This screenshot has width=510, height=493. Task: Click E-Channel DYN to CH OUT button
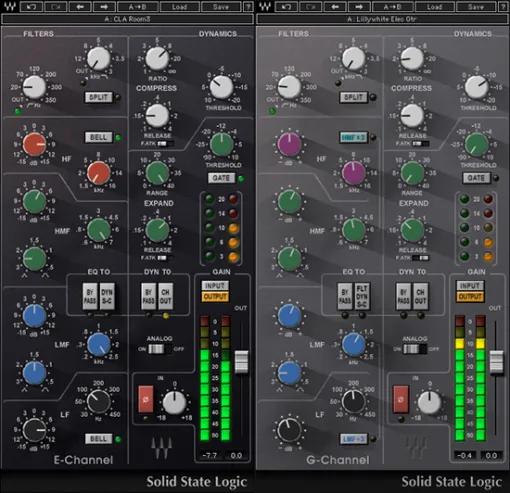click(165, 296)
